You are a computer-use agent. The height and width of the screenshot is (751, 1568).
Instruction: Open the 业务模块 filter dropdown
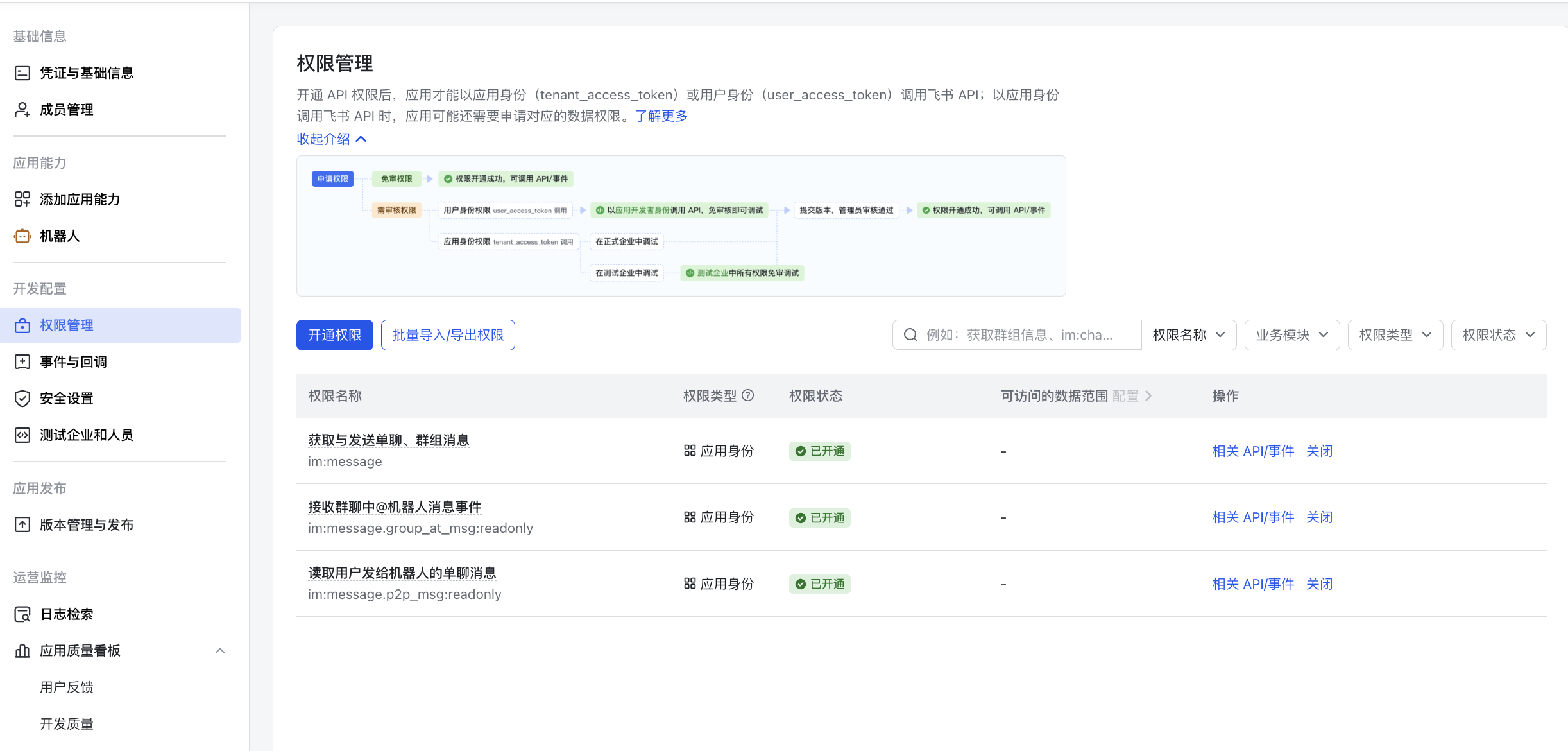[1291, 335]
